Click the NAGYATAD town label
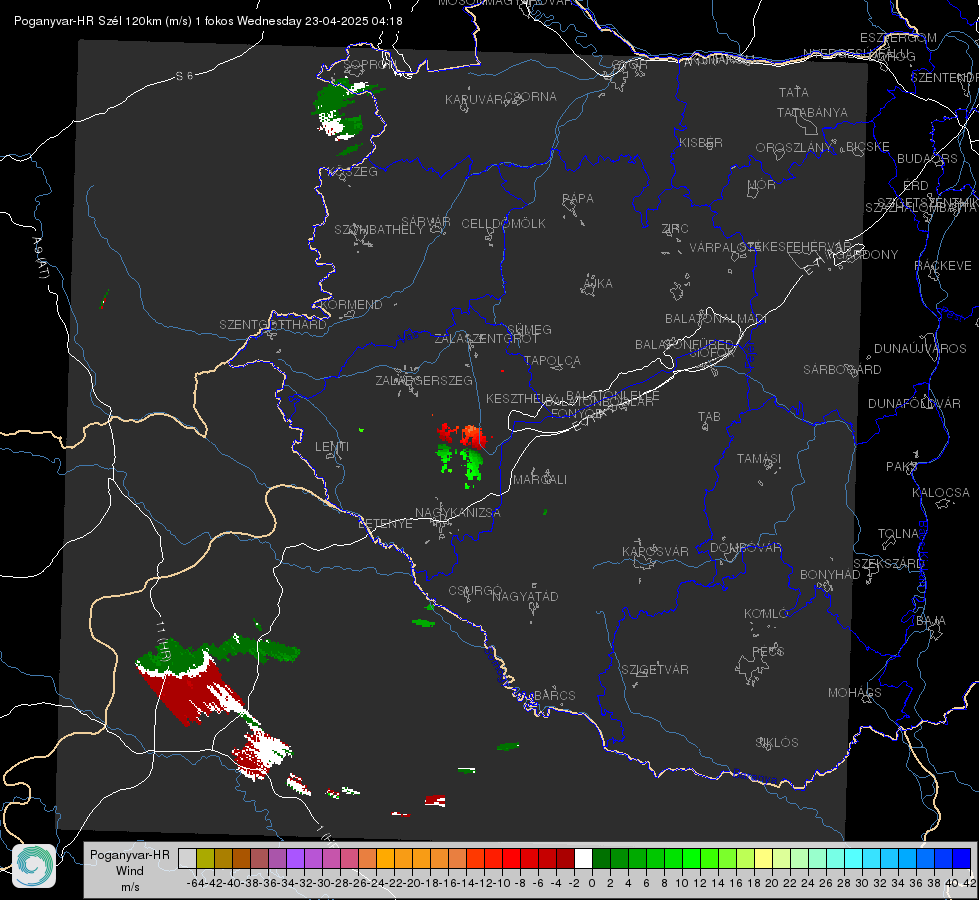The width and height of the screenshot is (979, 900). click(x=525, y=596)
